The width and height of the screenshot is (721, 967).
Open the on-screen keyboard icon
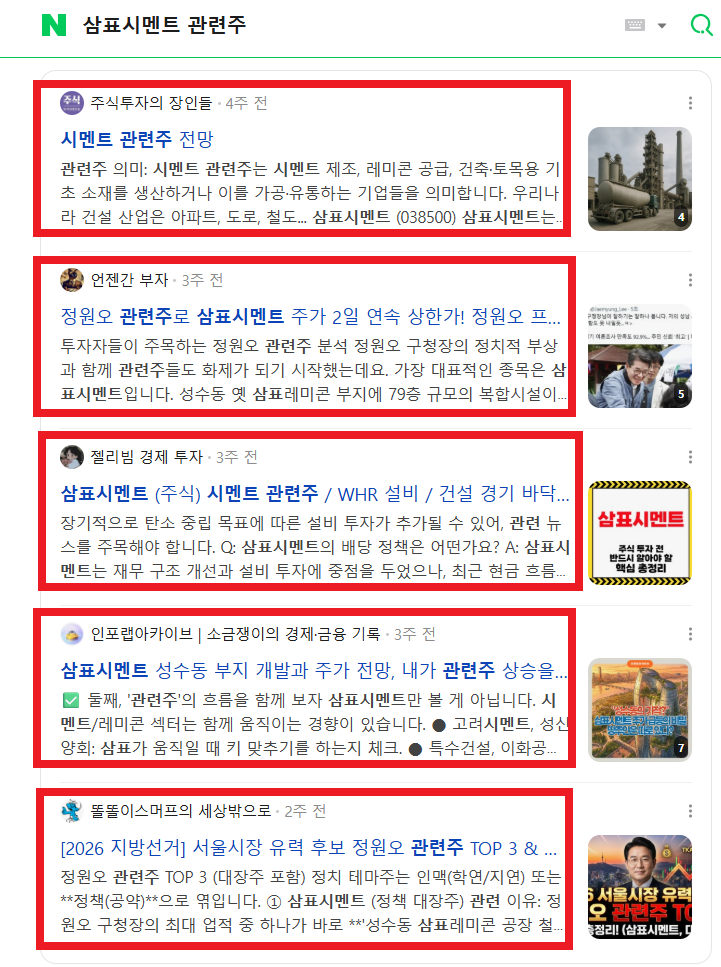point(635,25)
